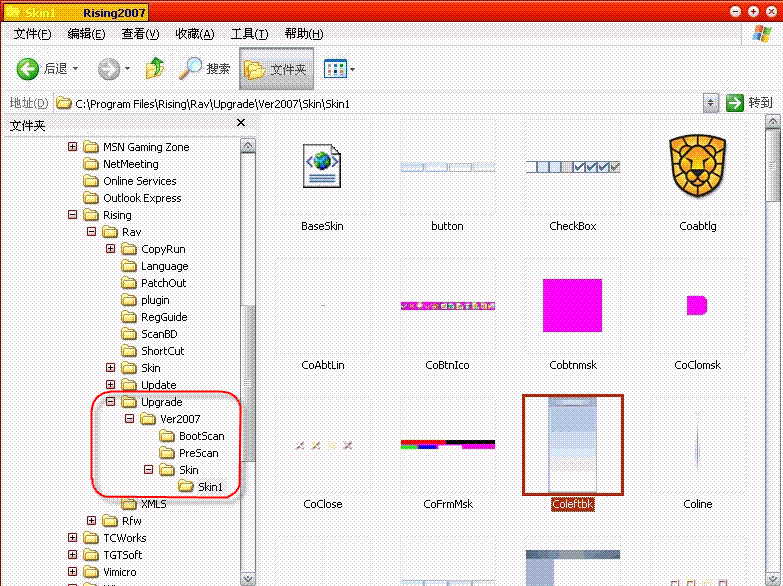Select the CoFrmMsk color bars thumbnail
The image size is (783, 586).
tap(447, 444)
